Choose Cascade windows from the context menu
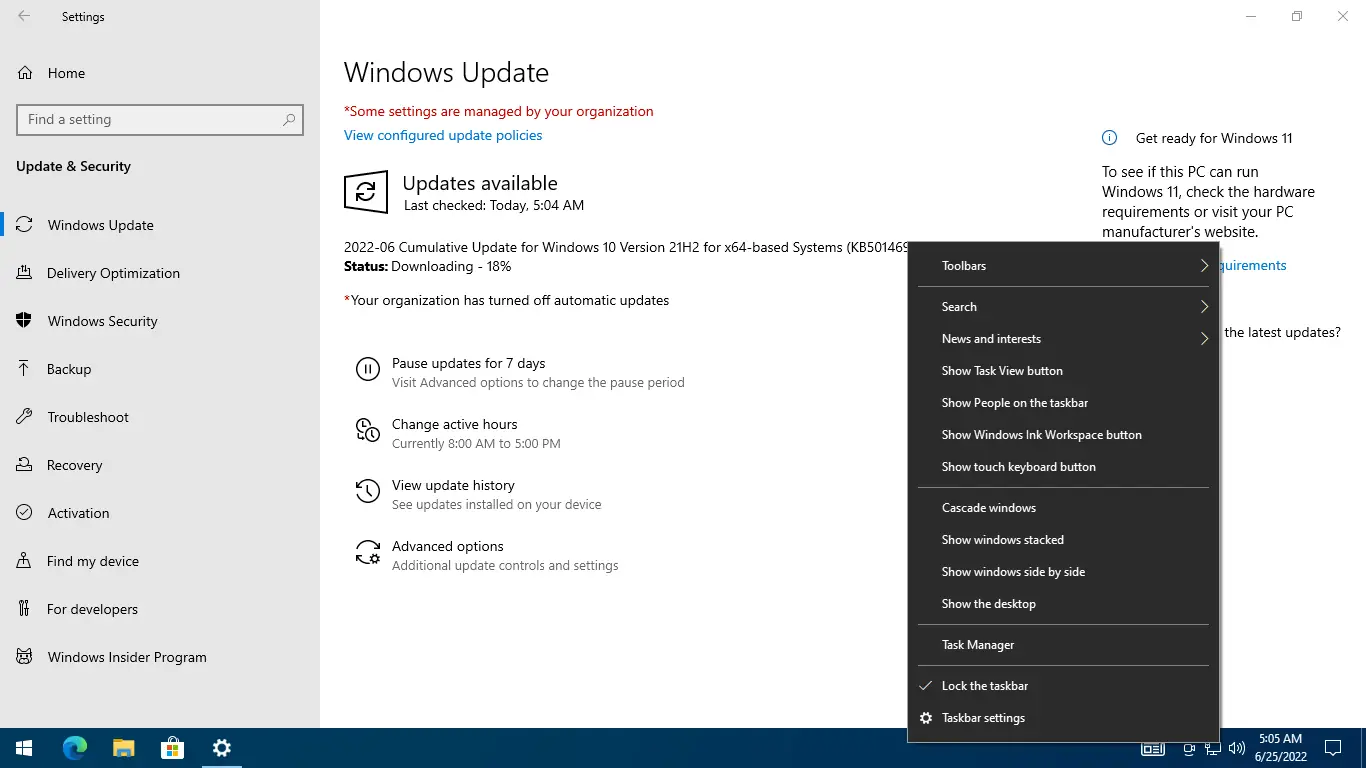 (1063, 508)
